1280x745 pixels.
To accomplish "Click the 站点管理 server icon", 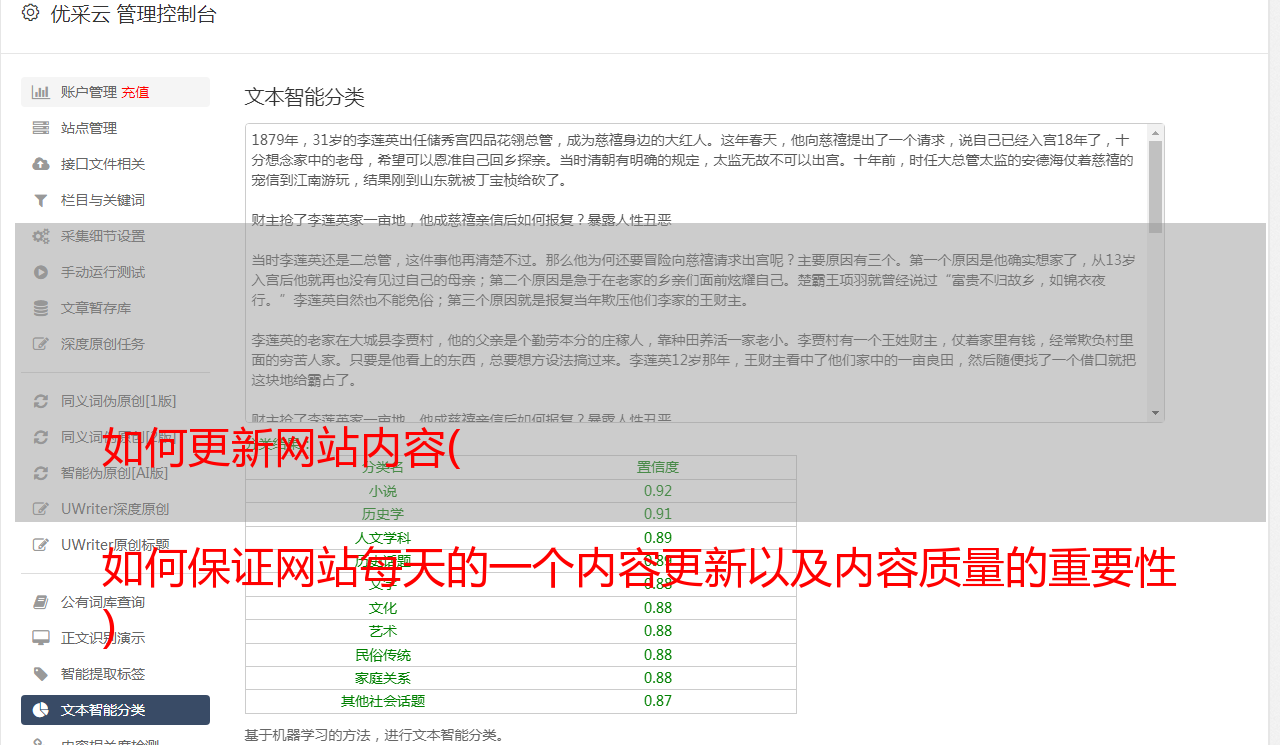I will point(41,128).
